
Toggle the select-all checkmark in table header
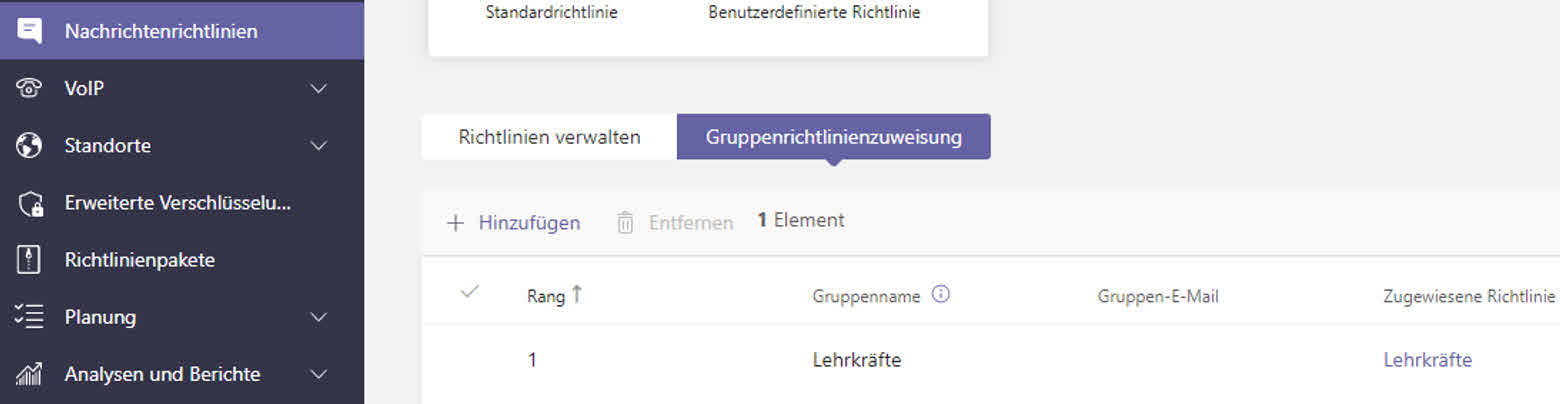pos(469,292)
